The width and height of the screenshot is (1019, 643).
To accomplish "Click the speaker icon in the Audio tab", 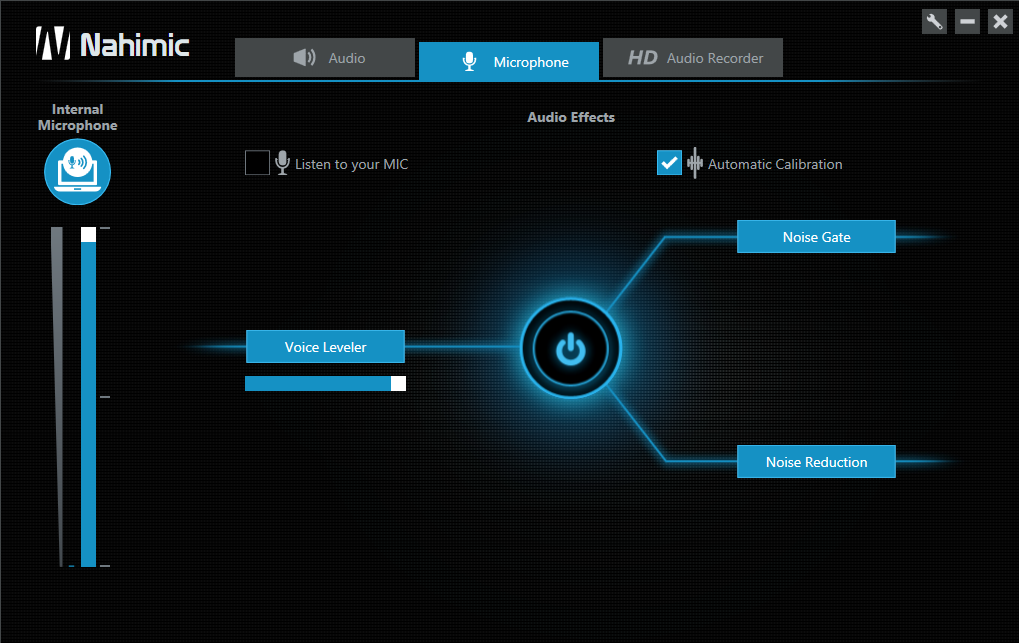I will 304,58.
